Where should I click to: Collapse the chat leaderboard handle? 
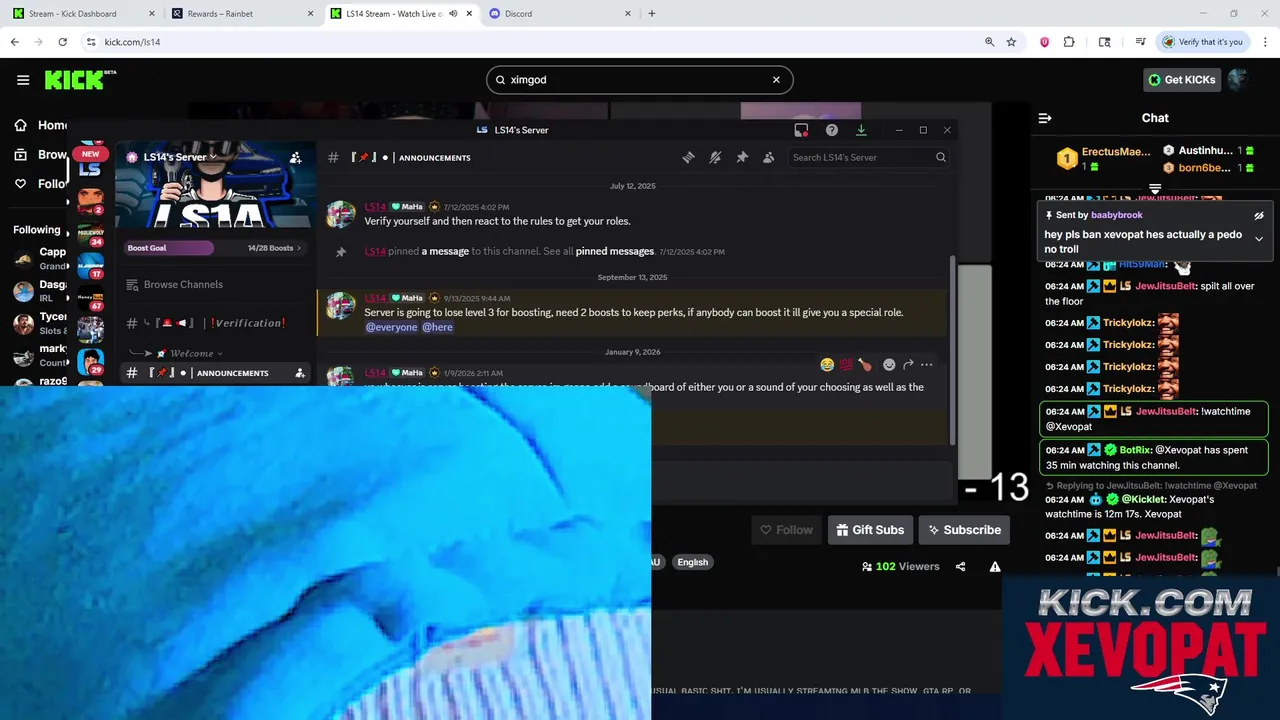(1155, 188)
